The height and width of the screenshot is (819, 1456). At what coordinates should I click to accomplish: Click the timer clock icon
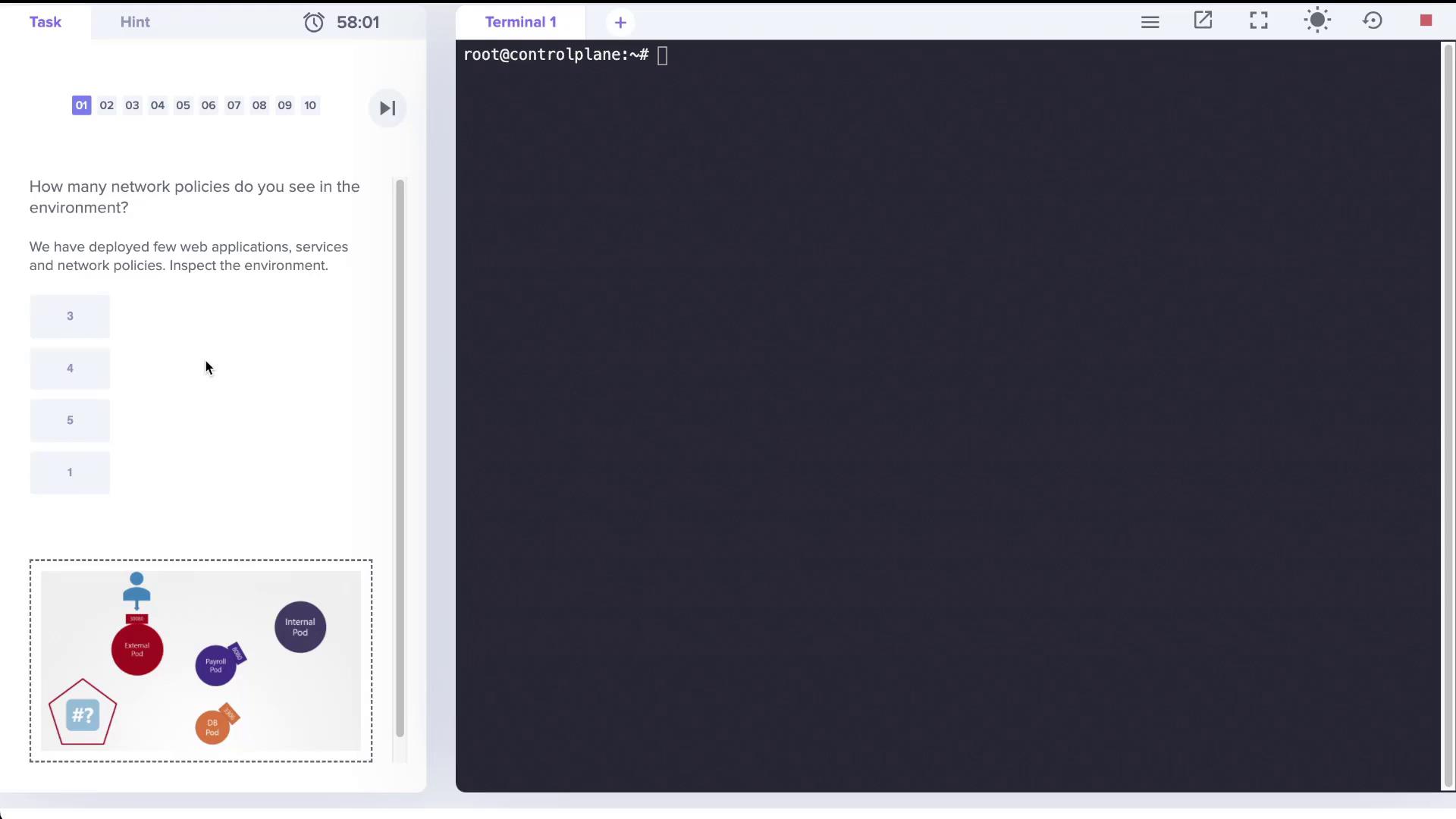pos(314,23)
